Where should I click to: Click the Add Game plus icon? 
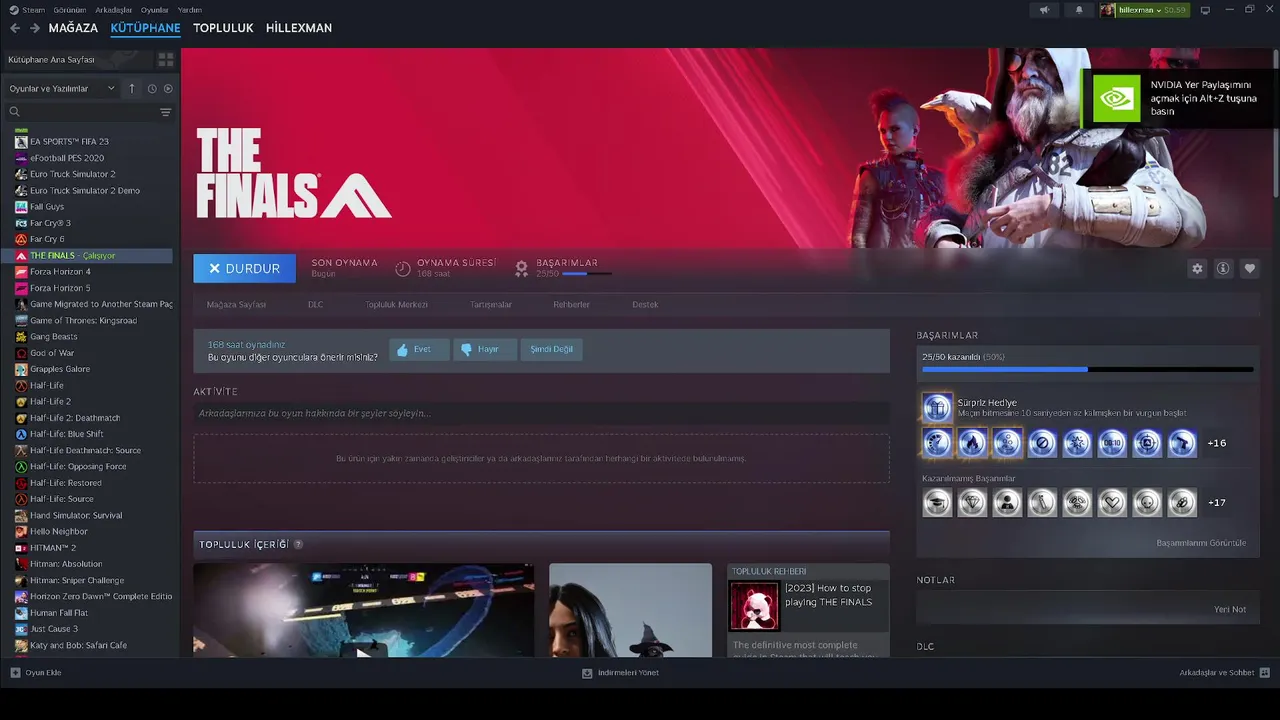(15, 673)
